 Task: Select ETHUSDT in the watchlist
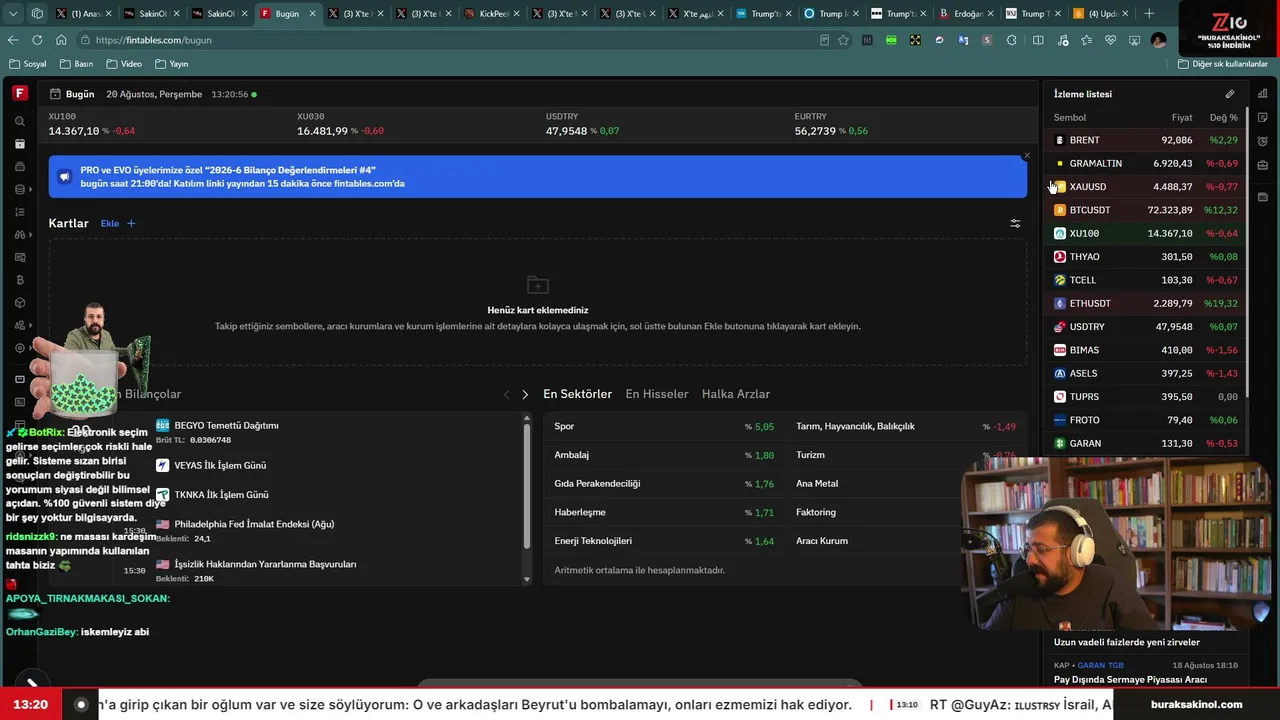pyautogui.click(x=1146, y=304)
